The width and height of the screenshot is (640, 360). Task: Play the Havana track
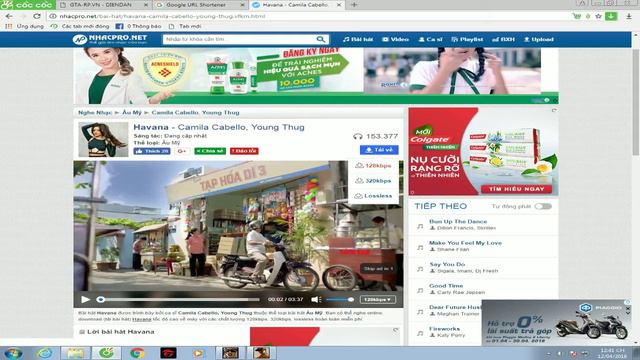point(85,300)
